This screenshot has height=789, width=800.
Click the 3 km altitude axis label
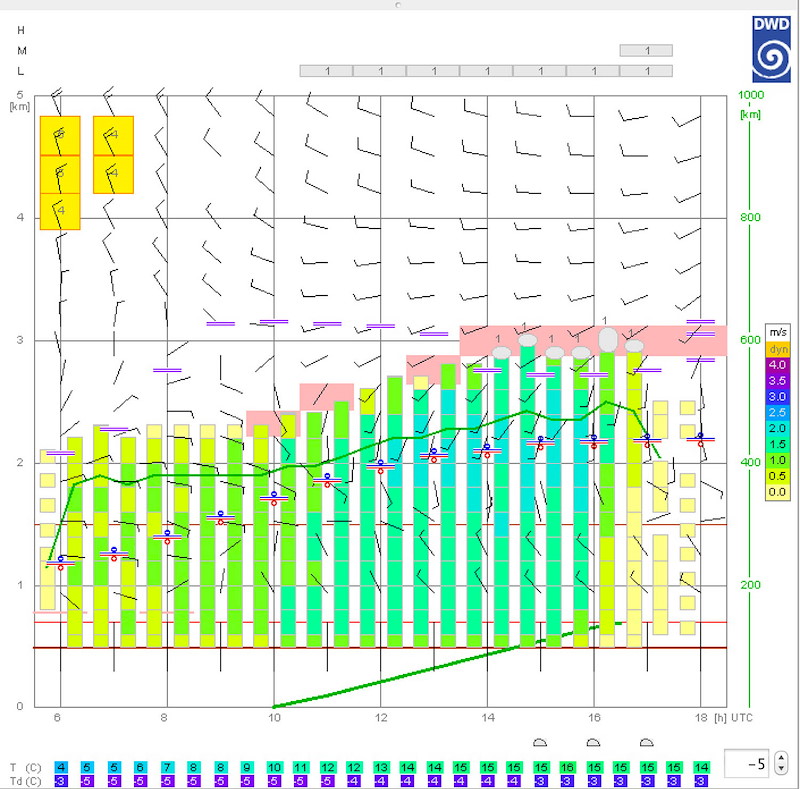pos(20,340)
